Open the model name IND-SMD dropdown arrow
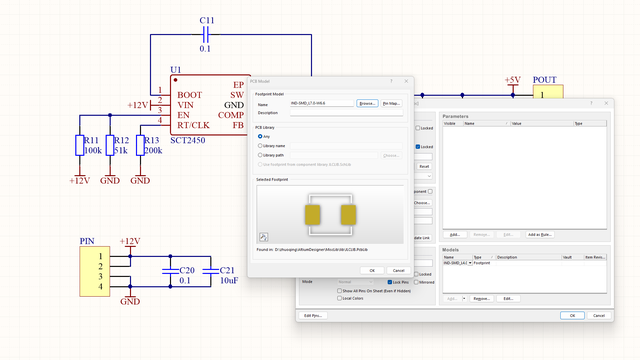This screenshot has width=640, height=360. pyautogui.click(x=470, y=263)
